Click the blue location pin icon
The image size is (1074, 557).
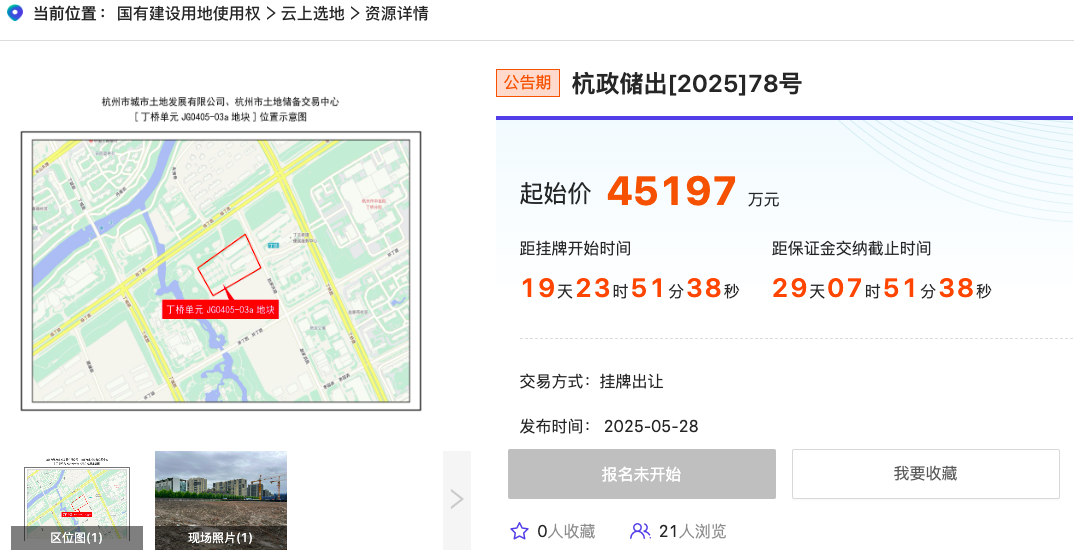[14, 13]
